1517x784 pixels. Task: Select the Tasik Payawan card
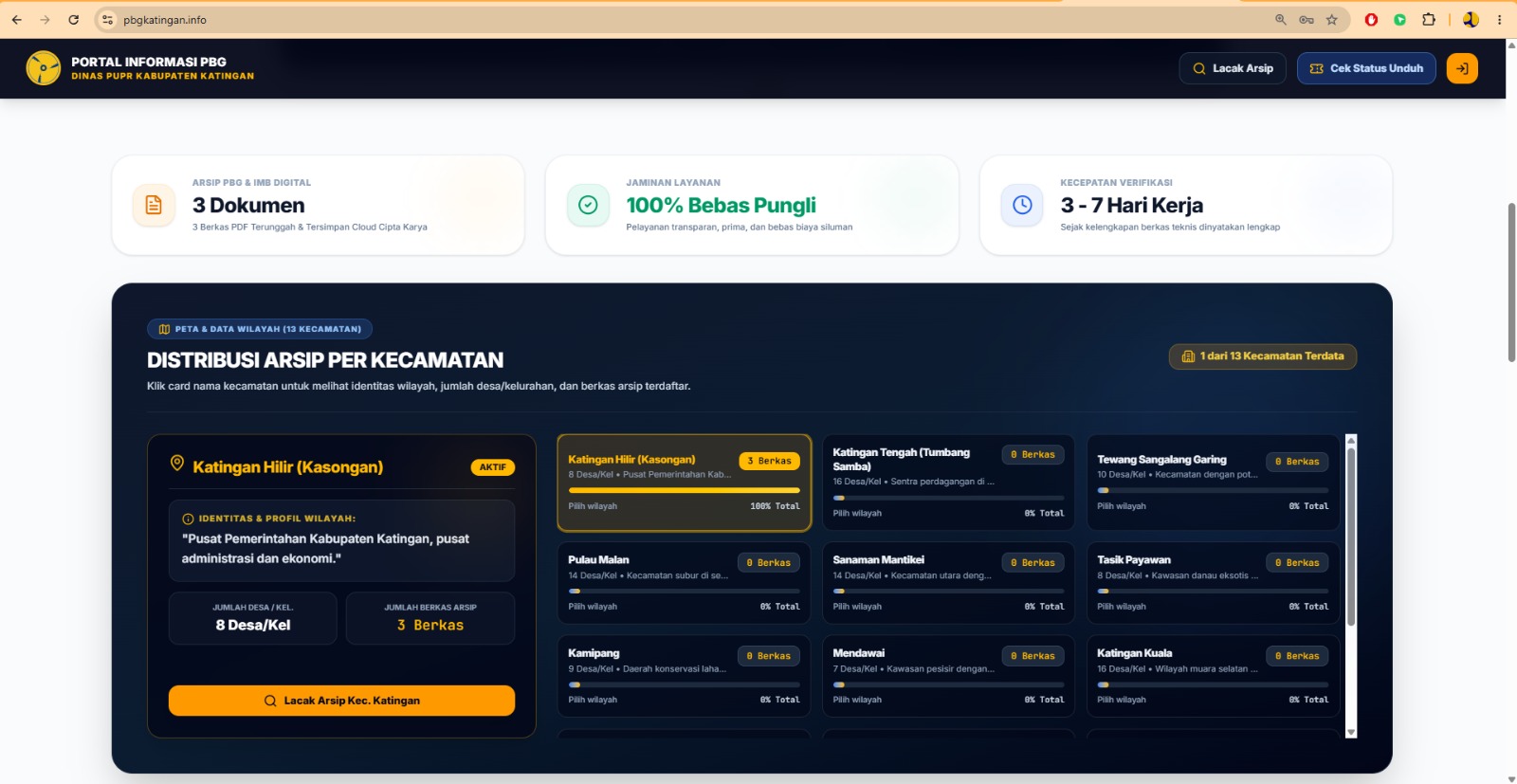[x=1213, y=583]
